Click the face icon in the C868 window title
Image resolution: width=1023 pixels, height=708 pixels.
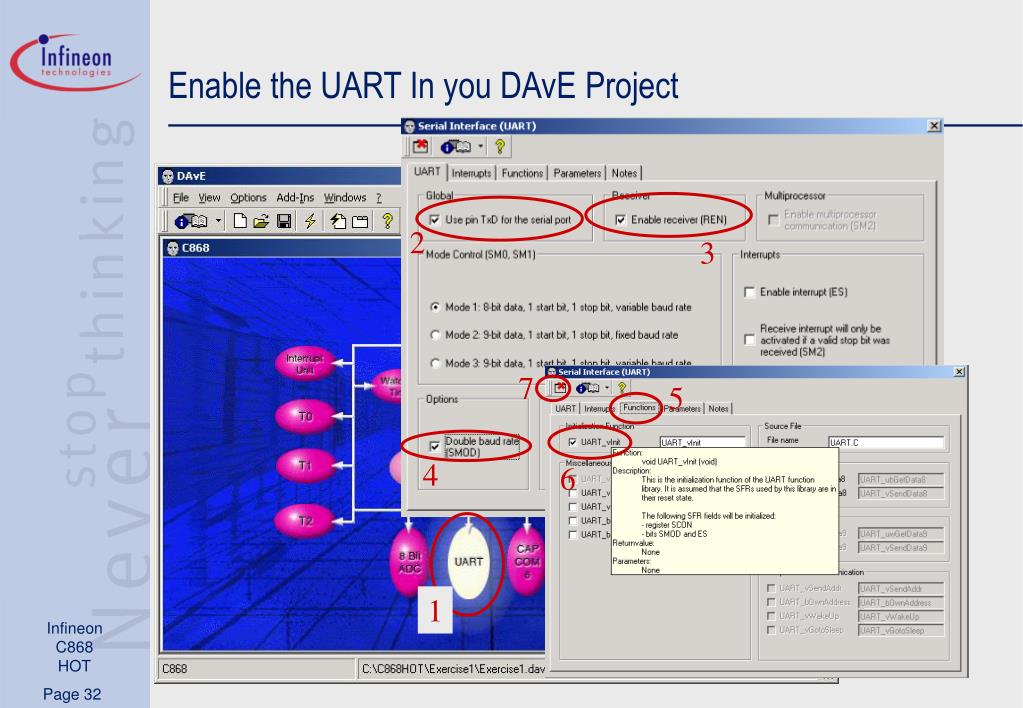[172, 248]
